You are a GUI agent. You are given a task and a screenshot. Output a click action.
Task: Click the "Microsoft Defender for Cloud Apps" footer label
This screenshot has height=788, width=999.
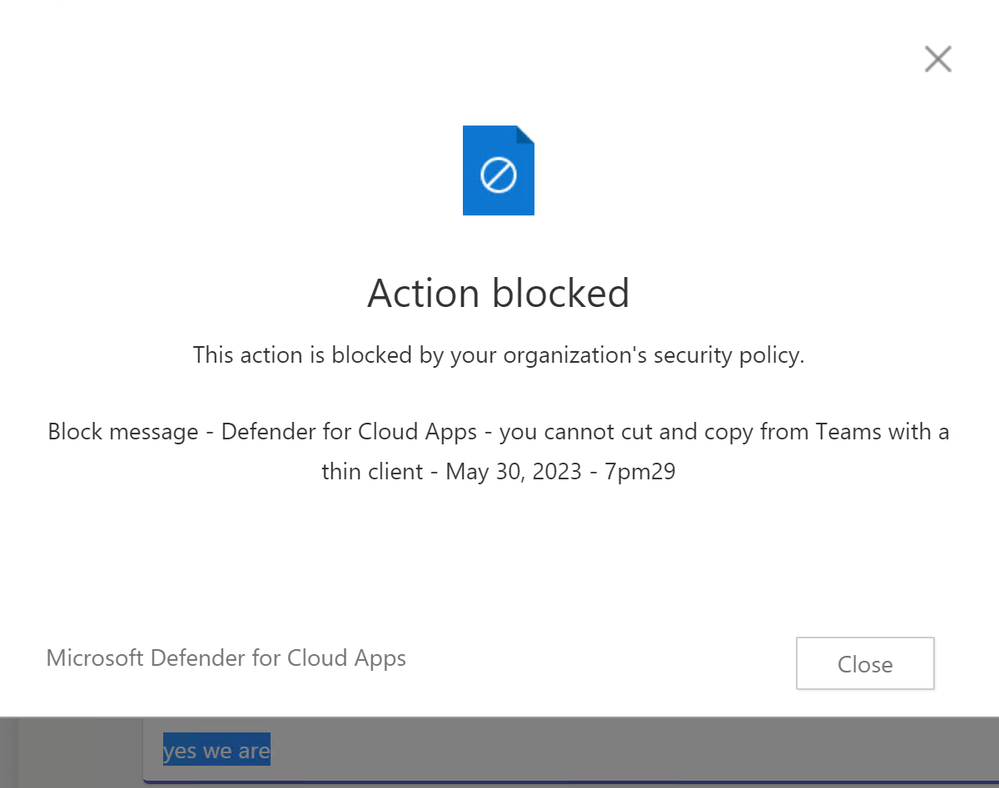tap(226, 658)
